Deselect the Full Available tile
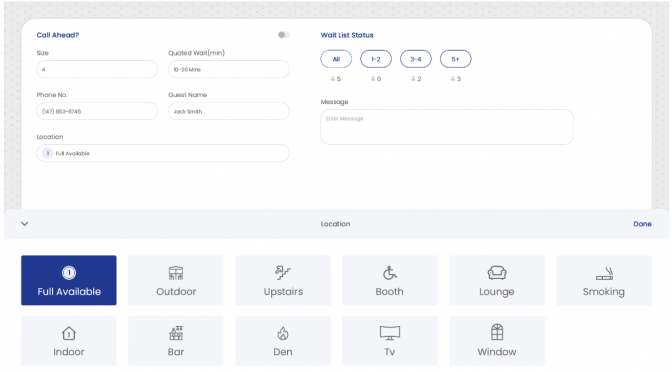 [69, 280]
